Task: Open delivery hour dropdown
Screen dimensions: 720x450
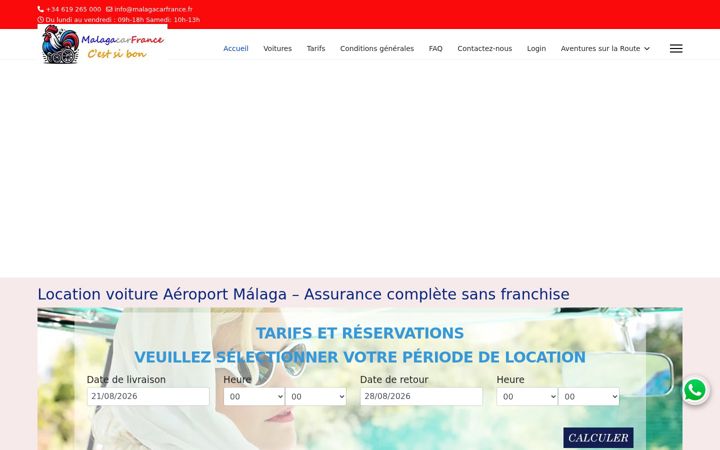Action: [254, 397]
